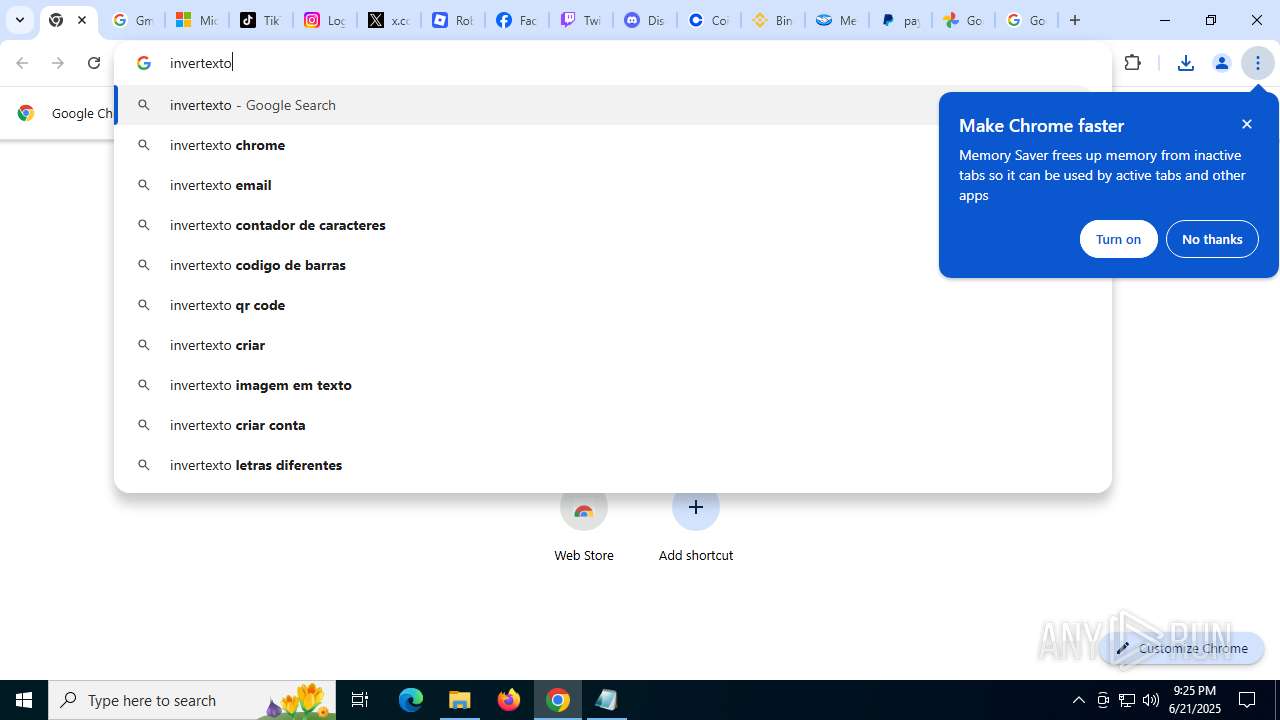Reload the current page
Image resolution: width=1280 pixels, height=720 pixels.
94,63
